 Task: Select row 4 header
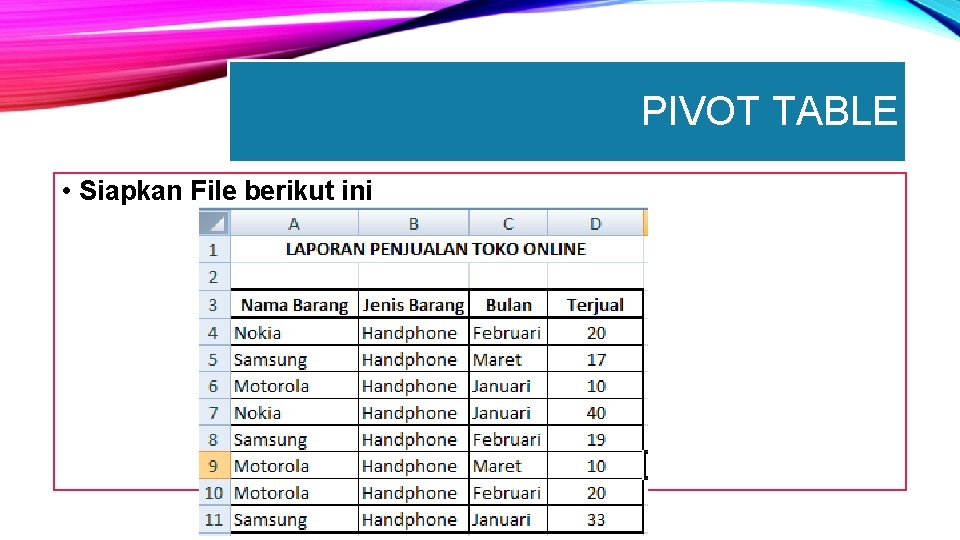point(214,332)
